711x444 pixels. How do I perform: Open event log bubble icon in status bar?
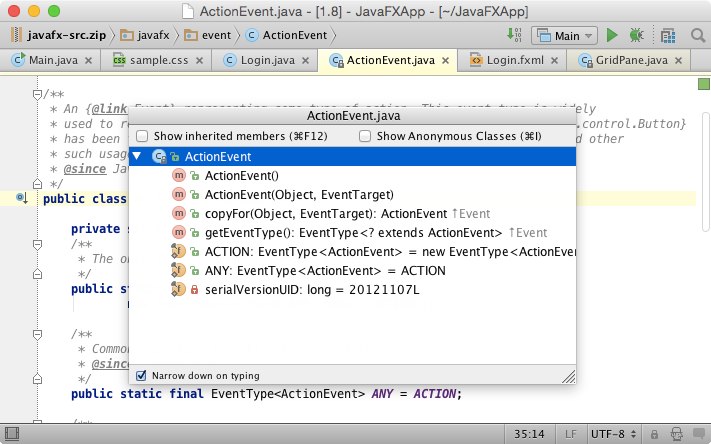click(x=699, y=434)
